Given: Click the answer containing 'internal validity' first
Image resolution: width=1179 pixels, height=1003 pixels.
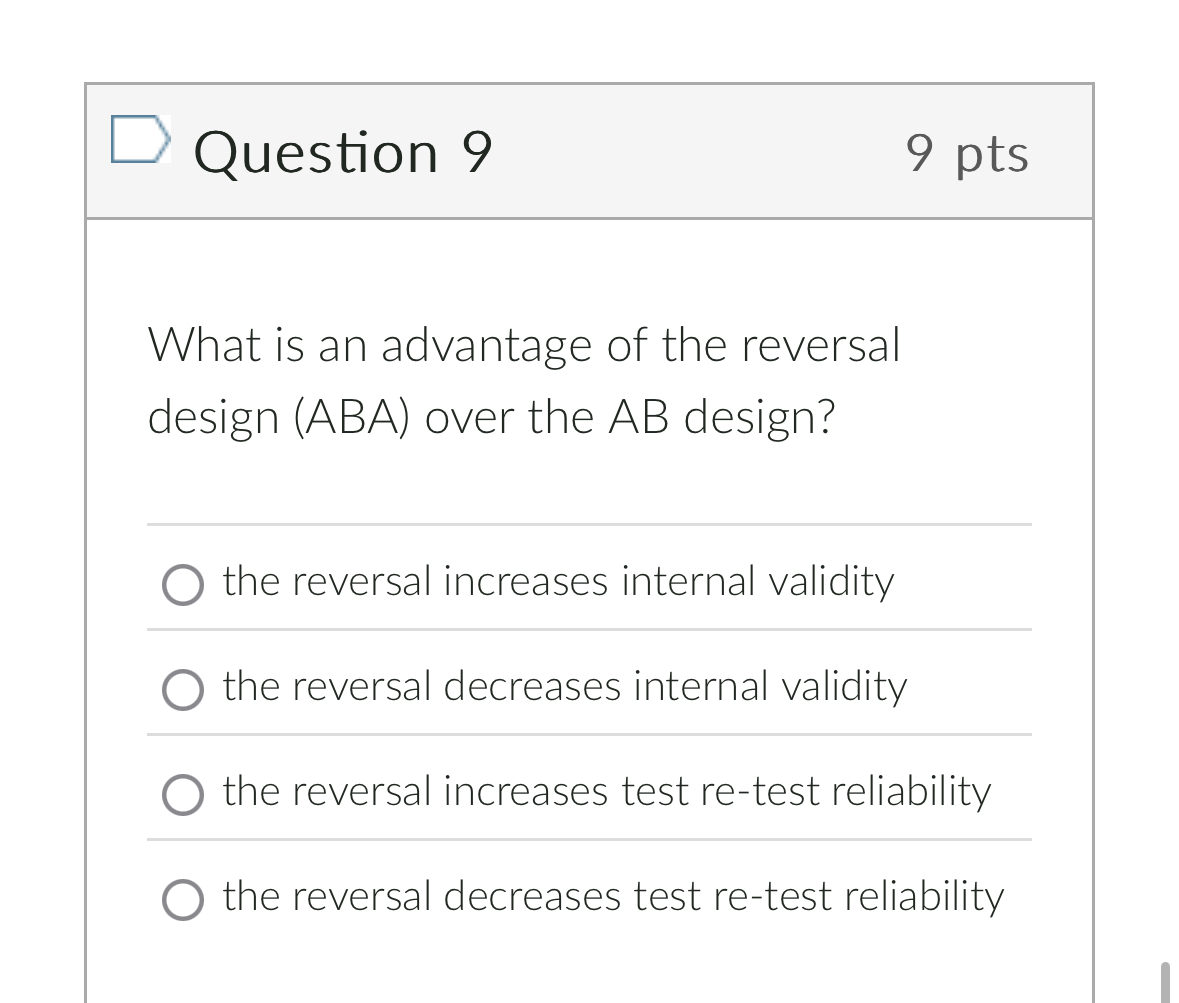Looking at the screenshot, I should click(558, 583).
